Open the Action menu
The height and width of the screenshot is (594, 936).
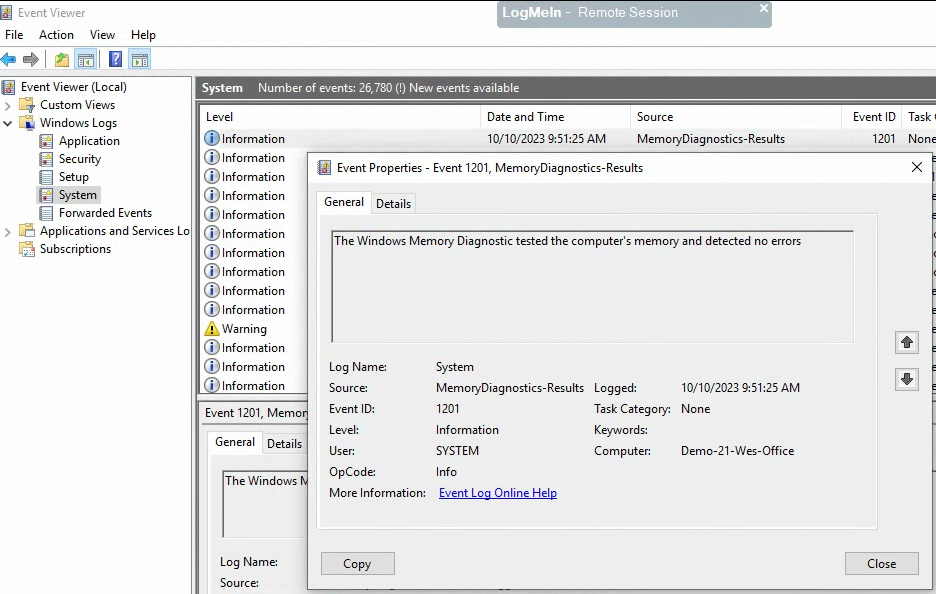(56, 35)
